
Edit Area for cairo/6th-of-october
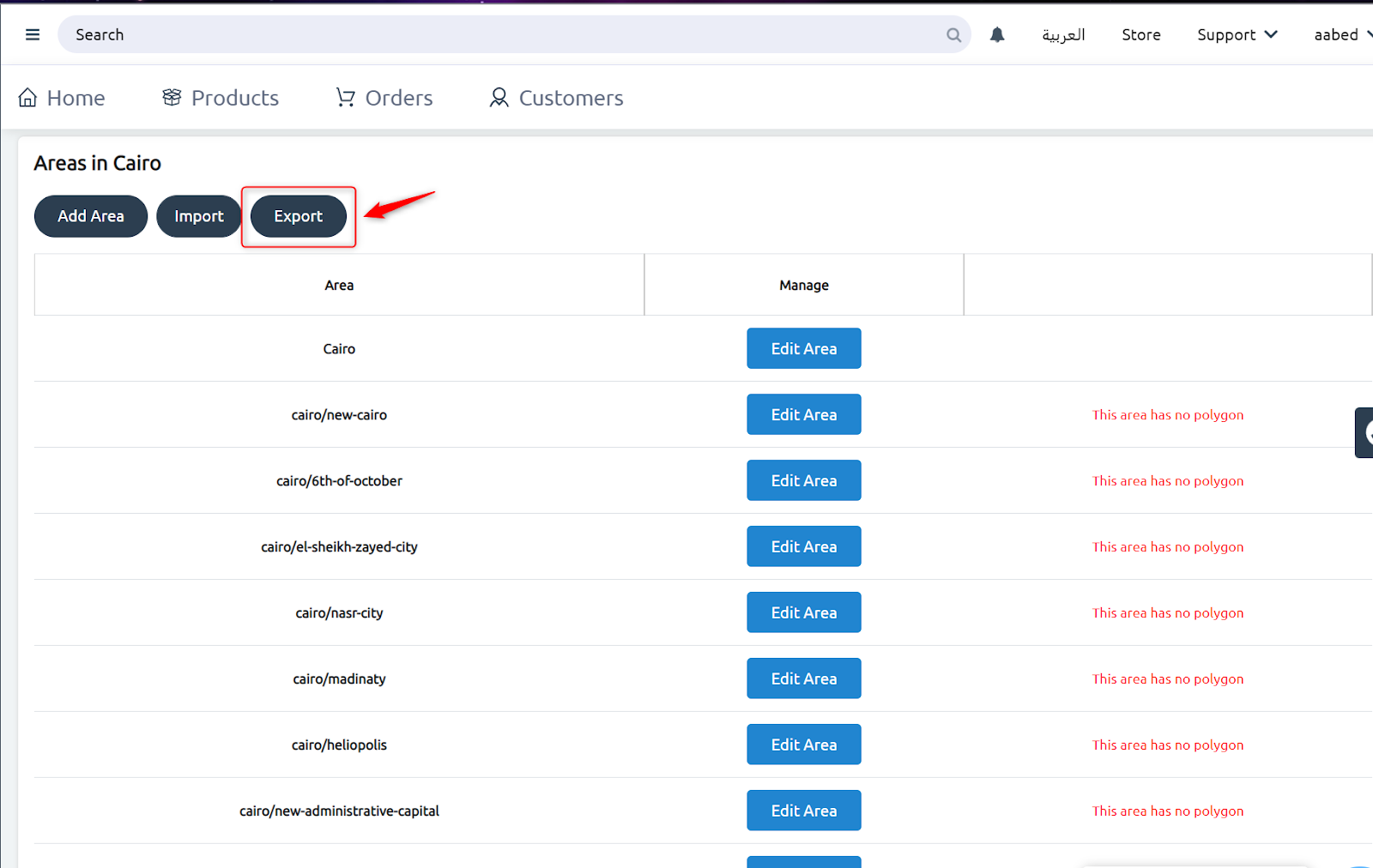coord(804,480)
